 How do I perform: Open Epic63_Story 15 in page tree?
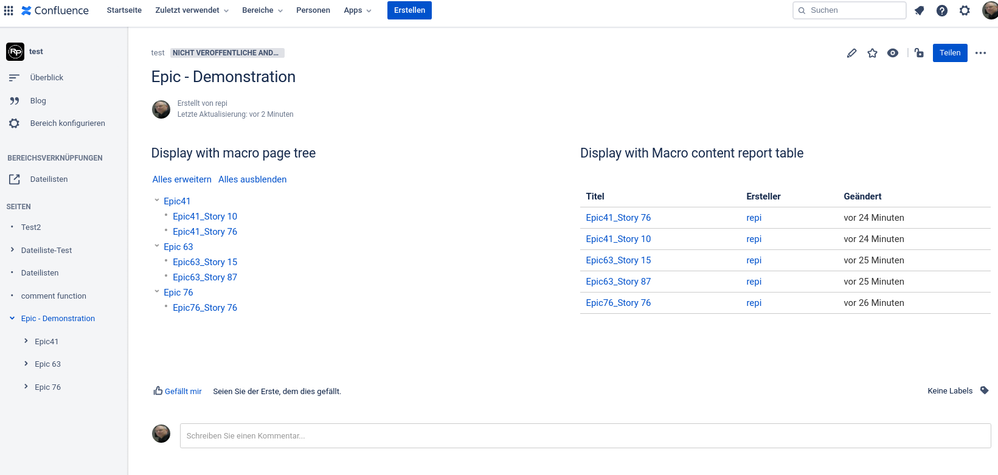point(205,262)
